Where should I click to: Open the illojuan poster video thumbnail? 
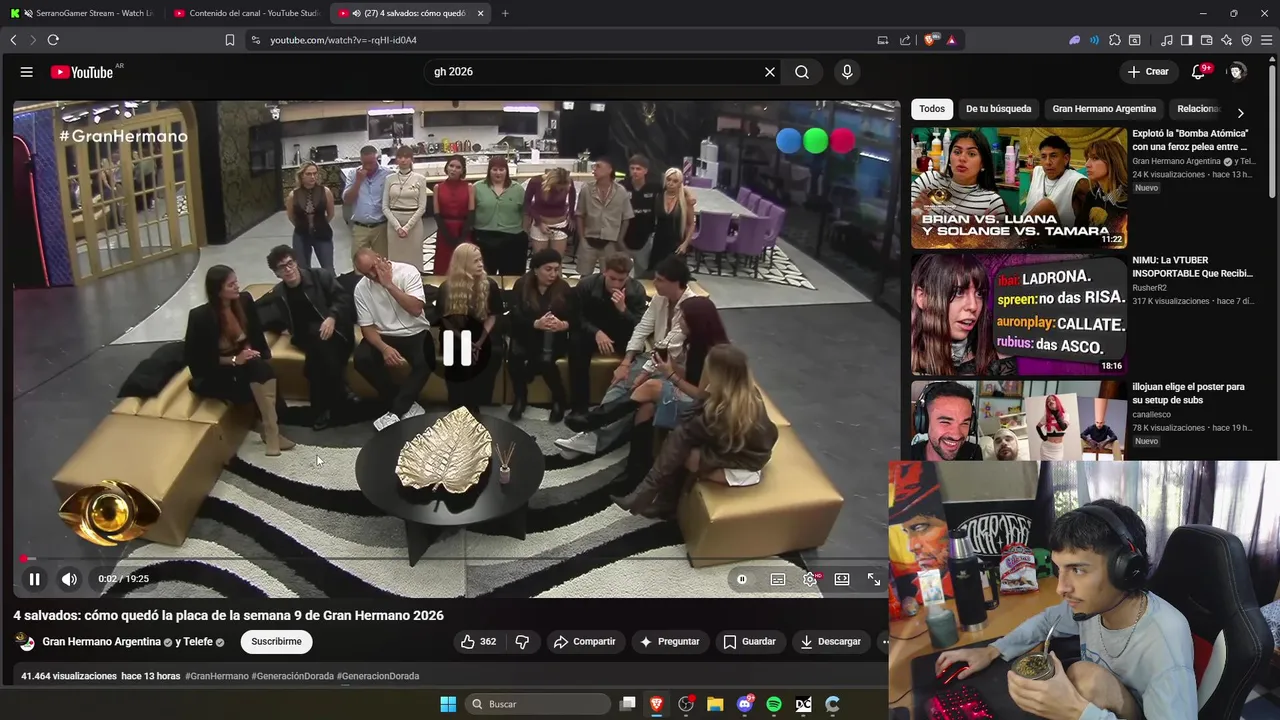click(1019, 420)
